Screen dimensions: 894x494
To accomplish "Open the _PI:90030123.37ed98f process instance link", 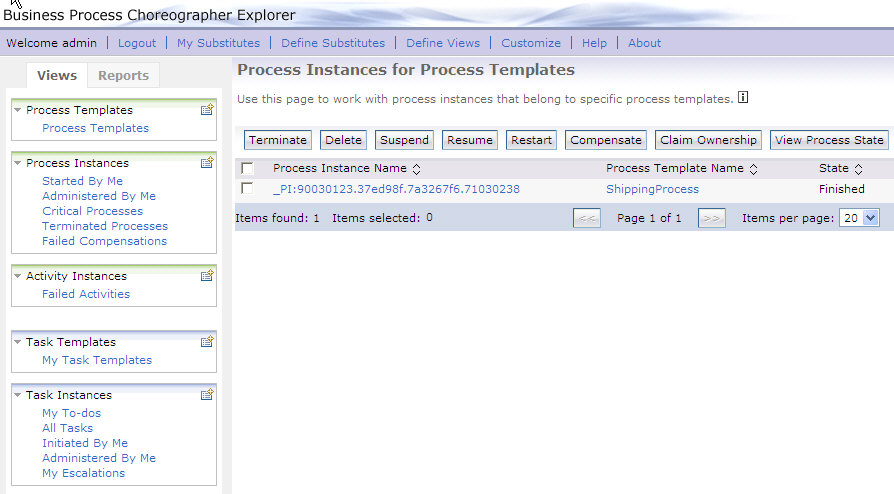I will [x=396, y=189].
